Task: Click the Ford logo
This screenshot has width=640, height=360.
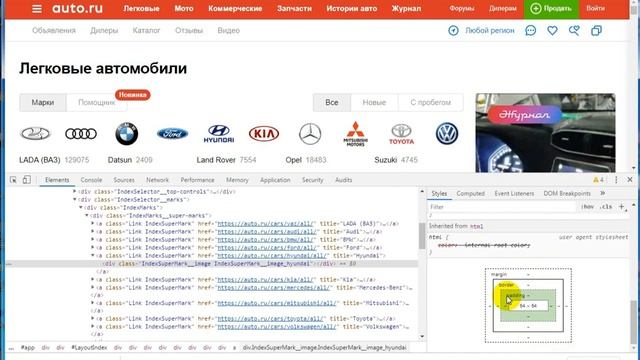Action: pos(173,133)
